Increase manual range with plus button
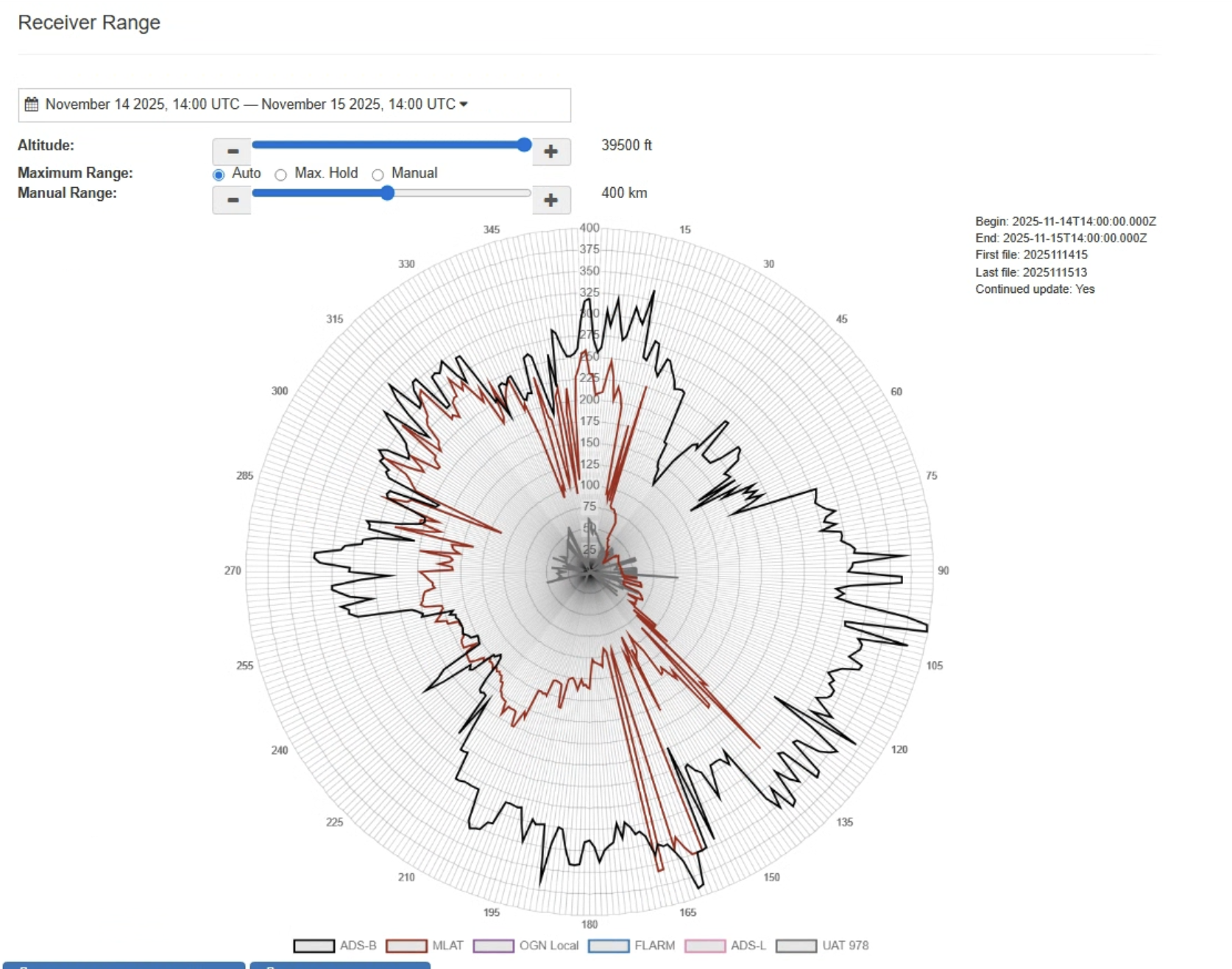This screenshot has width=1232, height=969. (550, 200)
